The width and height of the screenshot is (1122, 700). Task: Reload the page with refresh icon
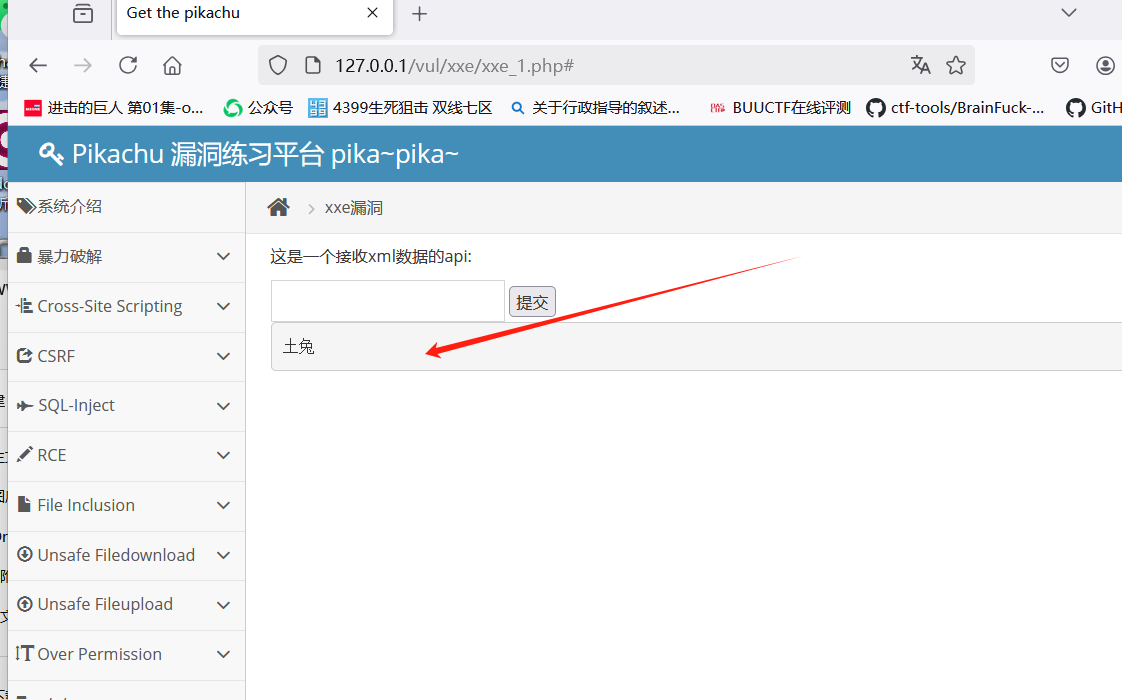click(x=128, y=65)
